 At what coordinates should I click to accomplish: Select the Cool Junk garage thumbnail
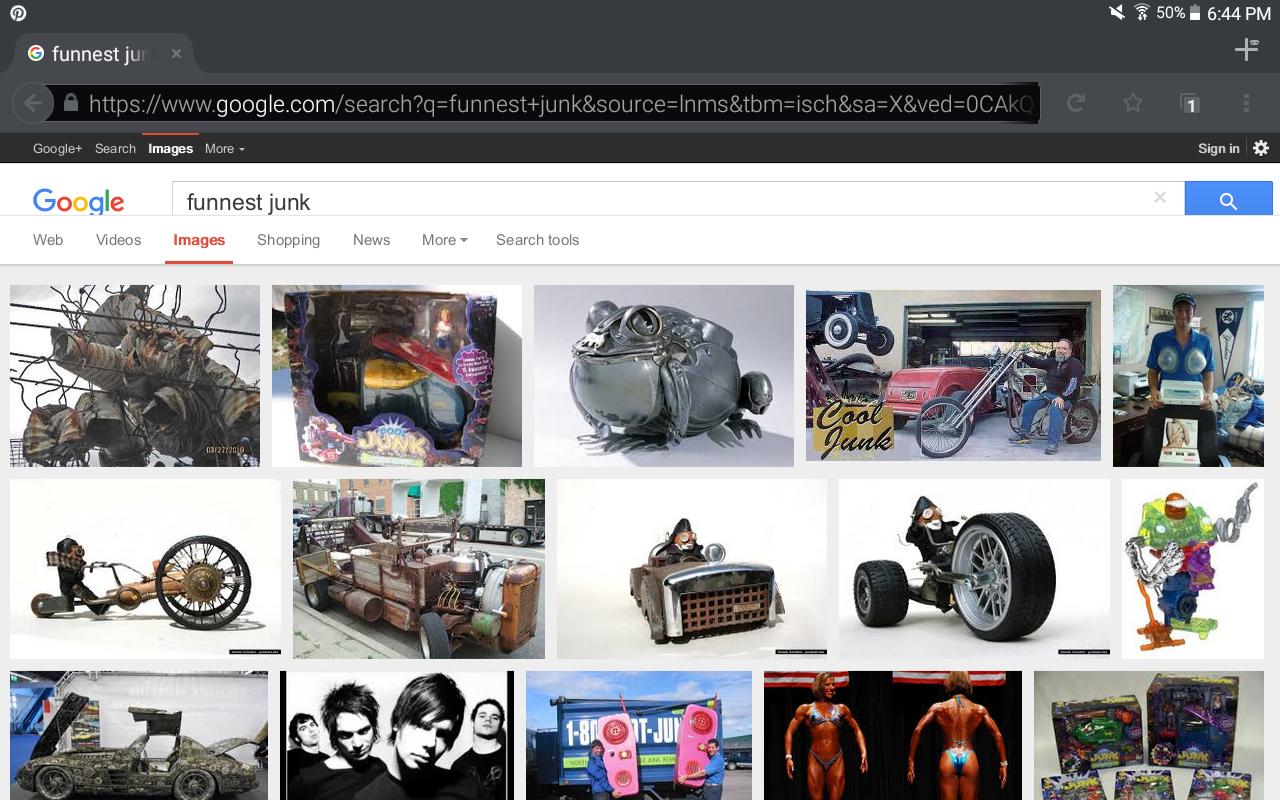tap(953, 376)
